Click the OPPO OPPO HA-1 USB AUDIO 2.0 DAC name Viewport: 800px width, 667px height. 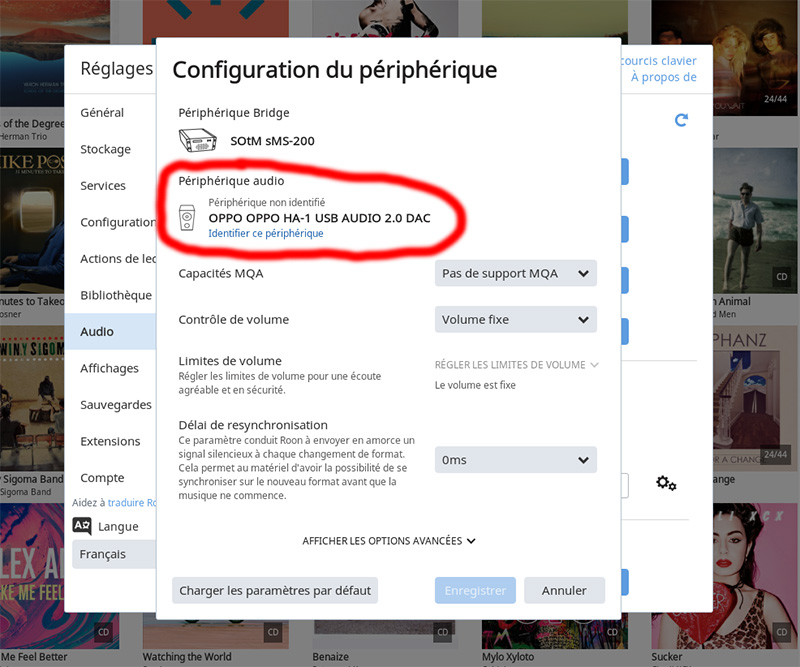click(x=319, y=218)
